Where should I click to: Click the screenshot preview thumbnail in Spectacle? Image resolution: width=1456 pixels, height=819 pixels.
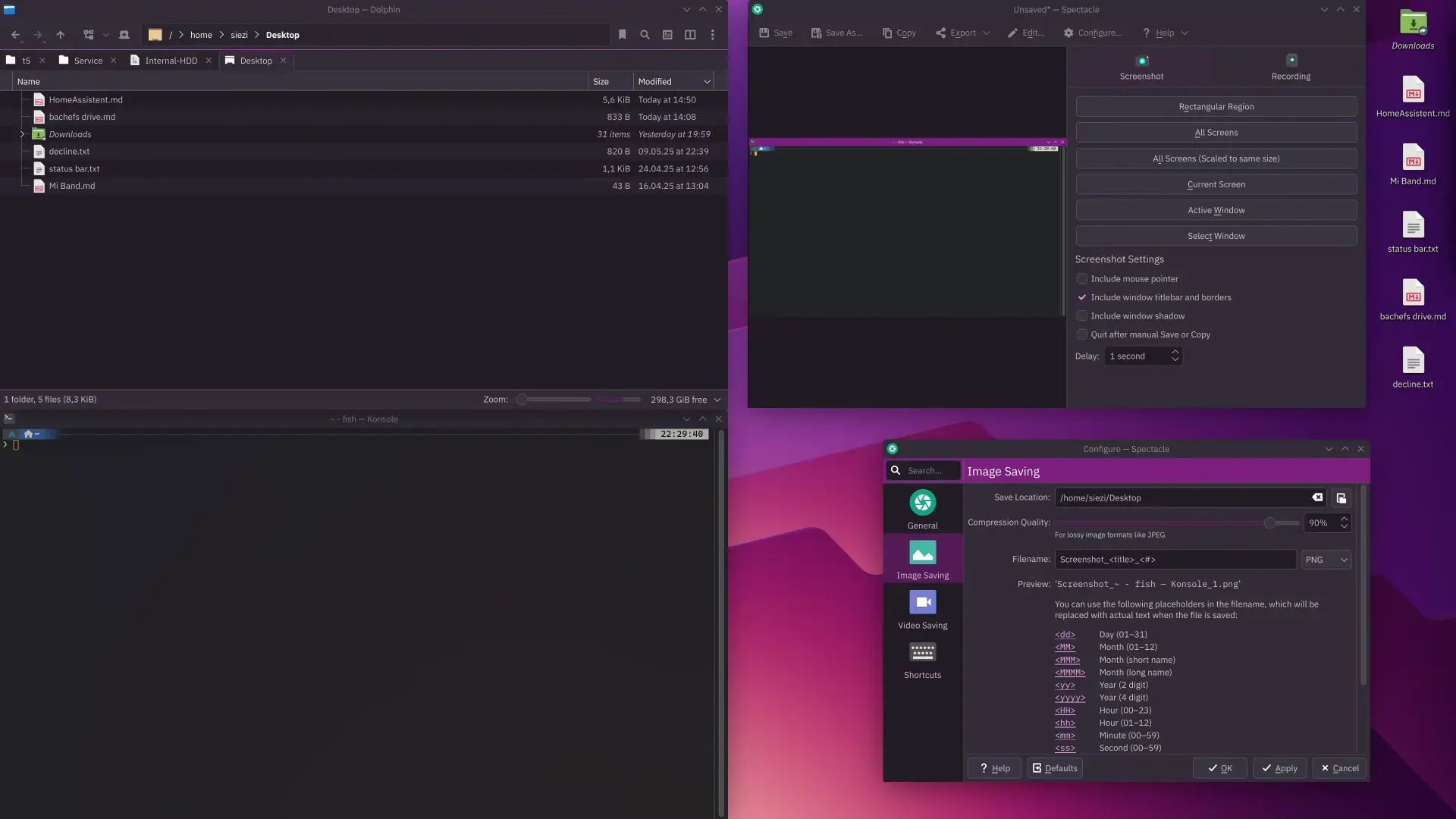907,227
